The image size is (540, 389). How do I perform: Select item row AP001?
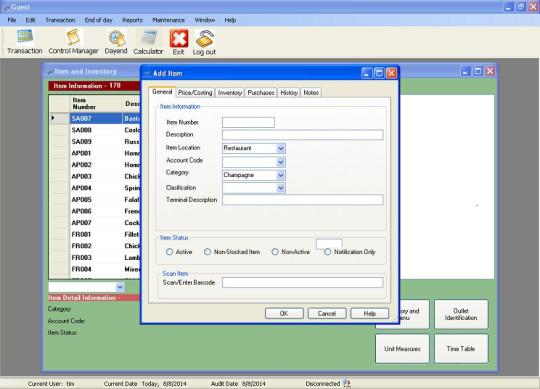coord(95,153)
